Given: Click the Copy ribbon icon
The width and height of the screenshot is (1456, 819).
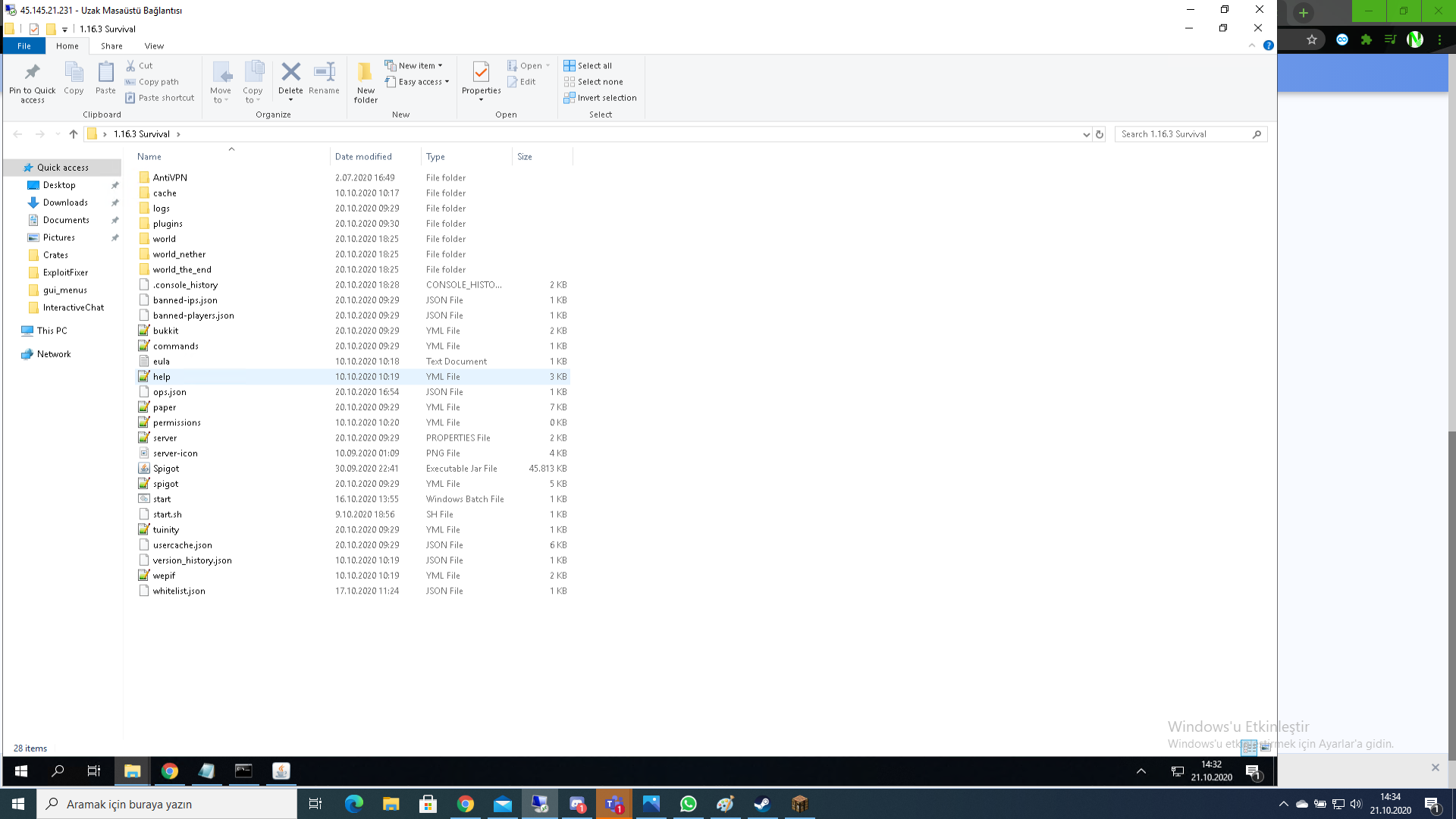Looking at the screenshot, I should click(x=74, y=78).
